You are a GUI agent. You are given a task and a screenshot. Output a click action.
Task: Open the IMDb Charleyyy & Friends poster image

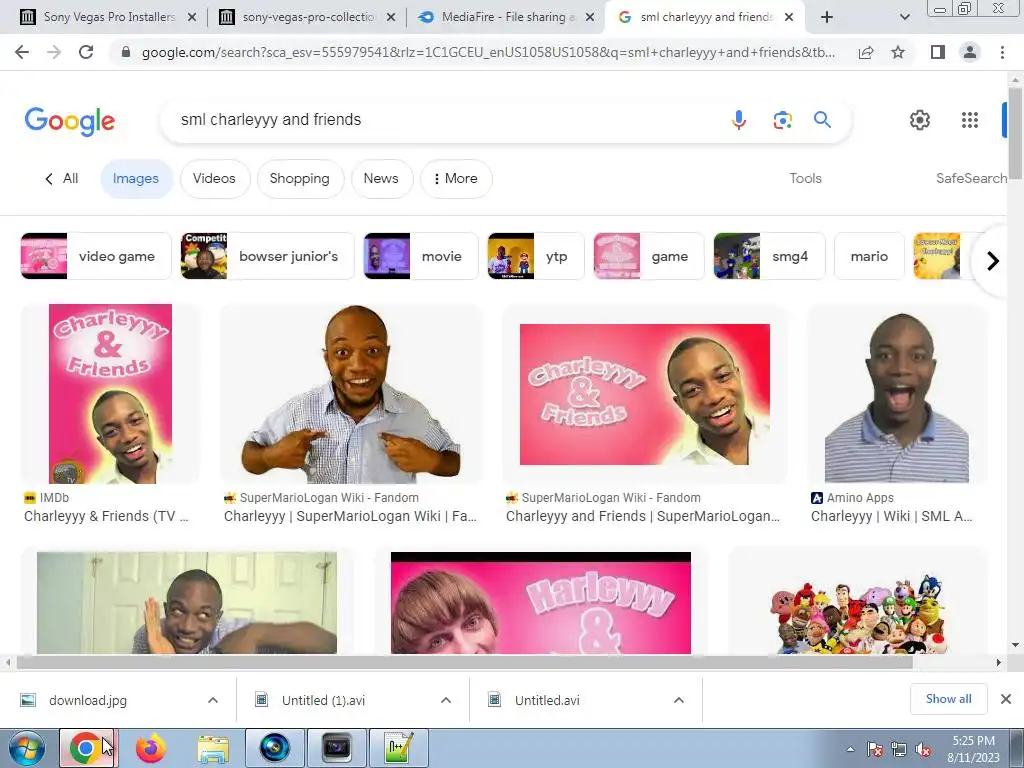110,394
